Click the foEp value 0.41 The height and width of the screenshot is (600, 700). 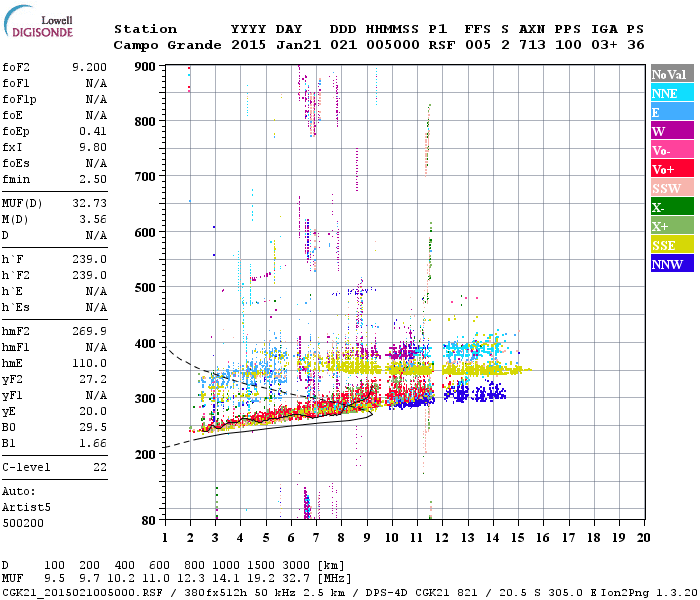click(x=93, y=131)
